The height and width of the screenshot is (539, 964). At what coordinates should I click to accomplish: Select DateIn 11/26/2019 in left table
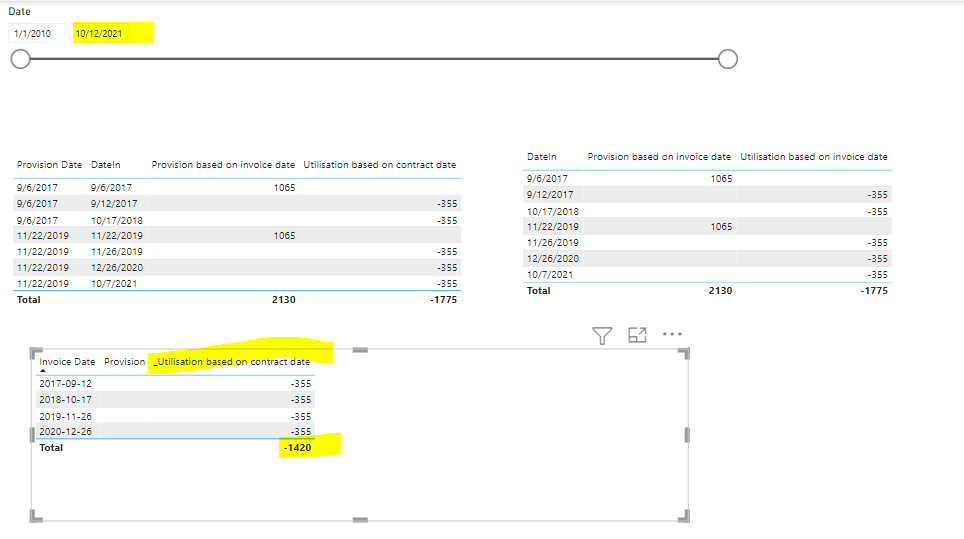[117, 251]
